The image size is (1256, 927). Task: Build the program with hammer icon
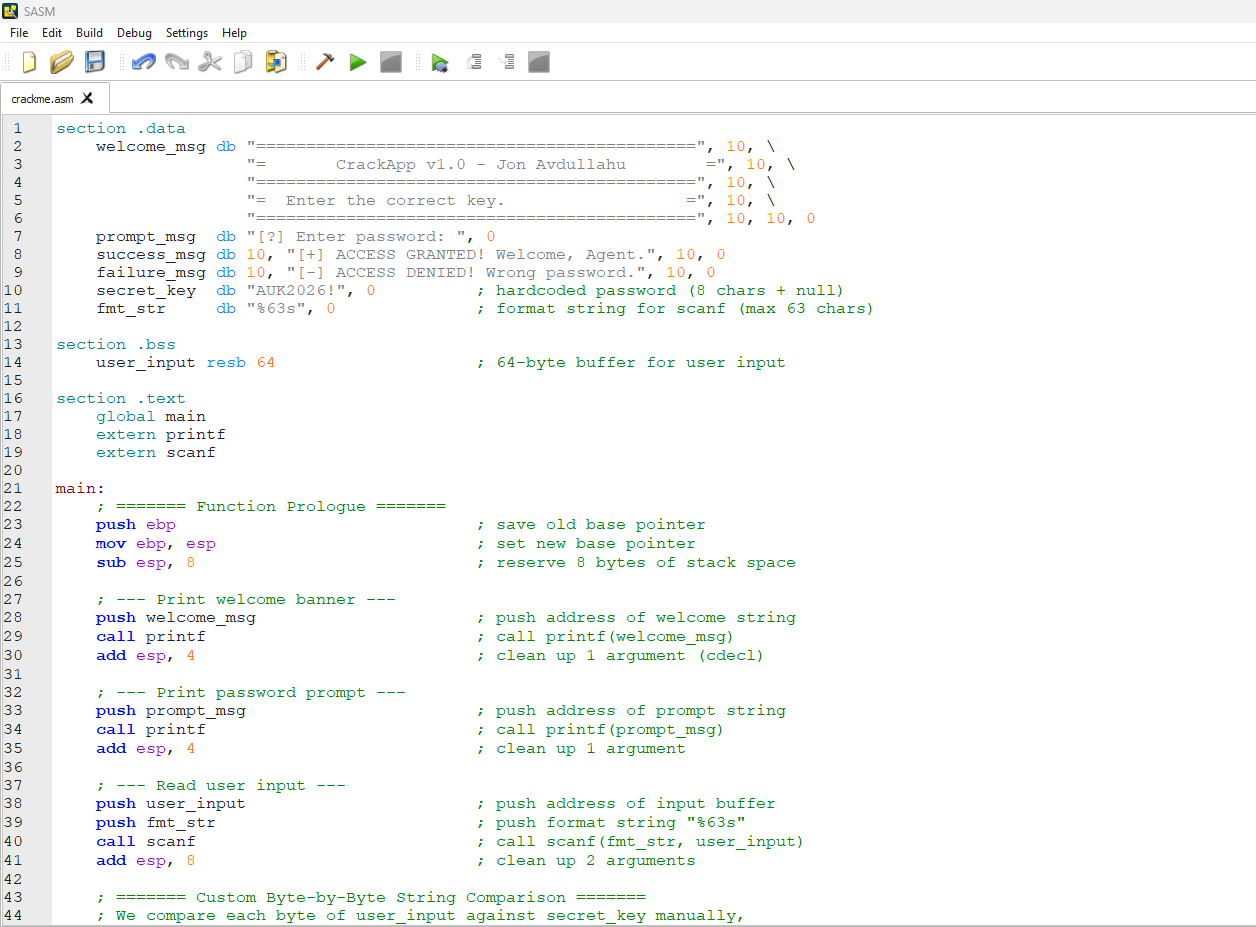325,62
